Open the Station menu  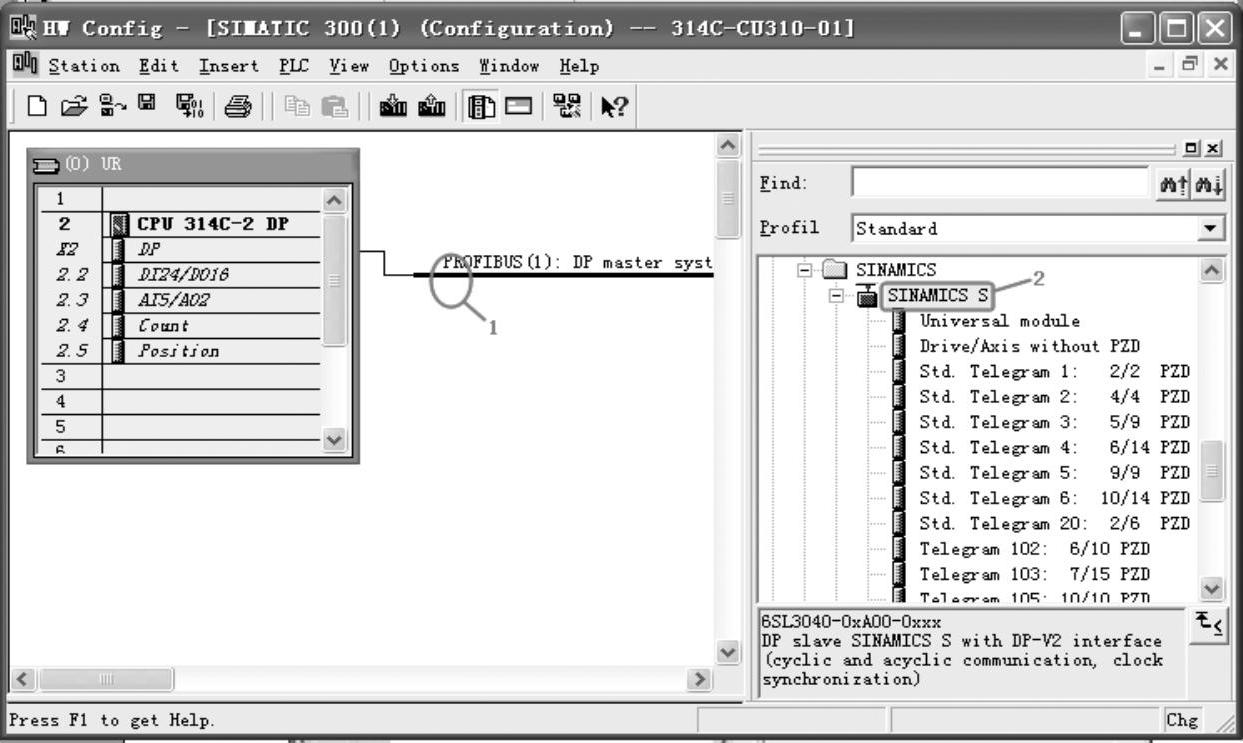tap(84, 67)
